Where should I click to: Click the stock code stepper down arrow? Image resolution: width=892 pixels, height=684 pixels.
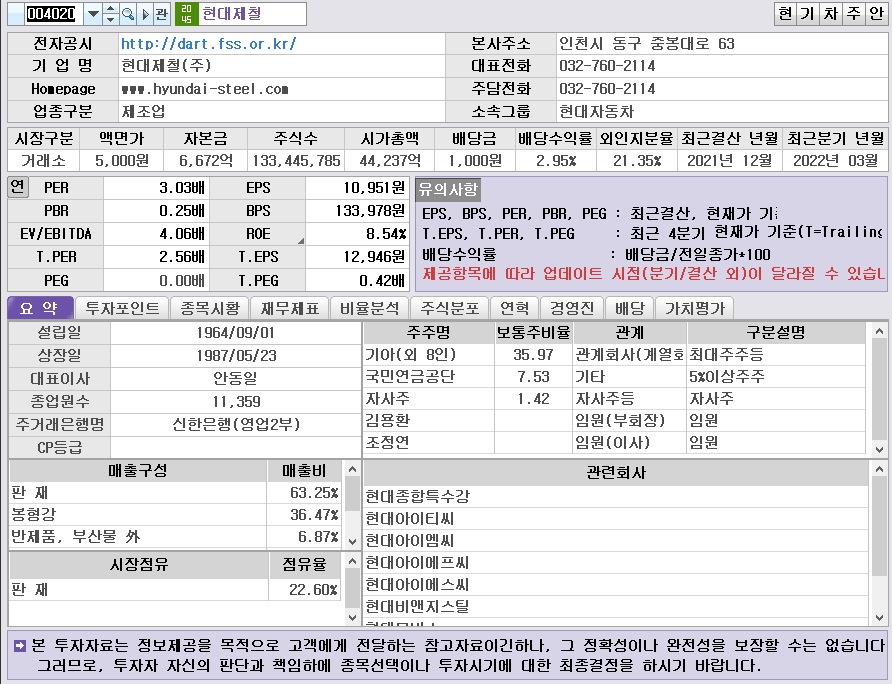(x=111, y=20)
